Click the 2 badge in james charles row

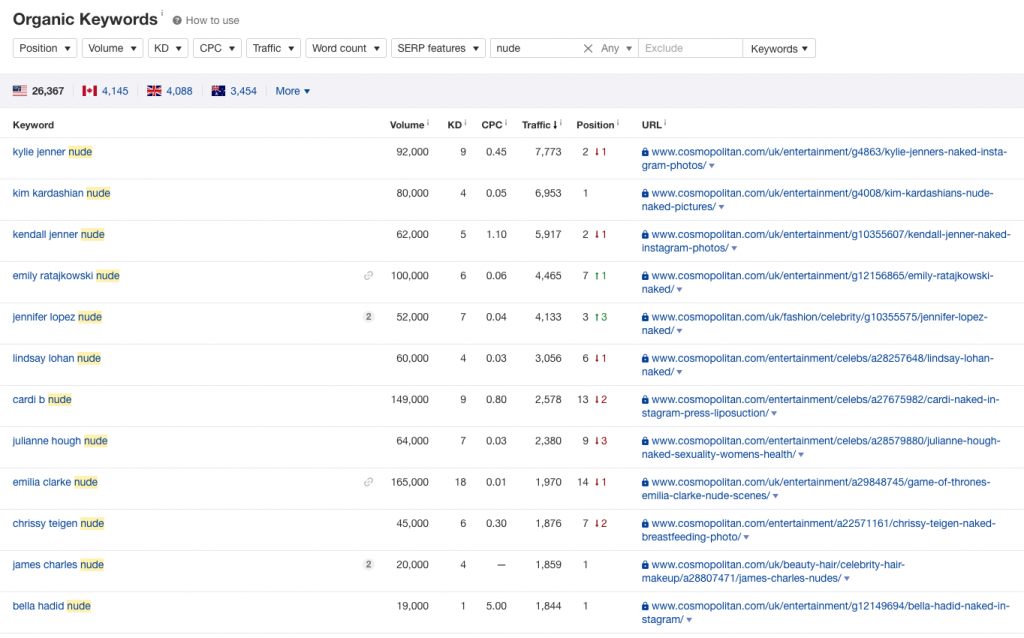tap(368, 564)
